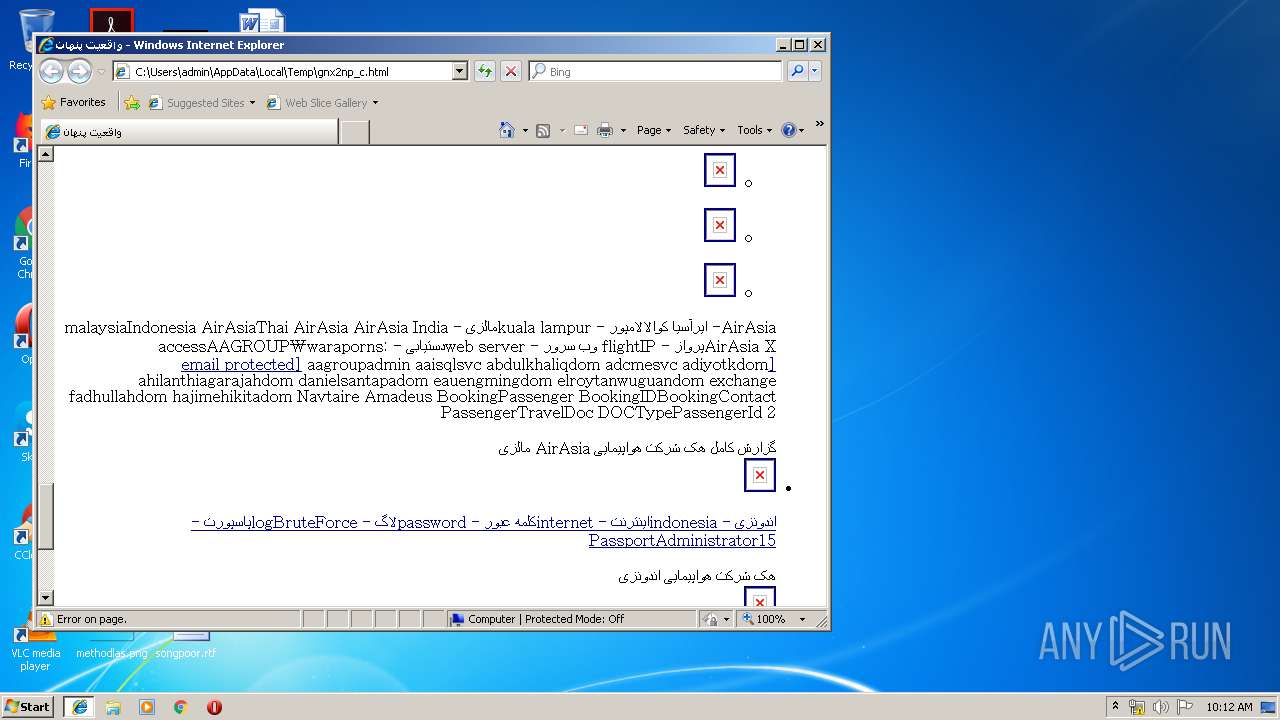This screenshot has width=1280, height=720.
Task: Expand the command bar overflow chevron
Action: 820,124
